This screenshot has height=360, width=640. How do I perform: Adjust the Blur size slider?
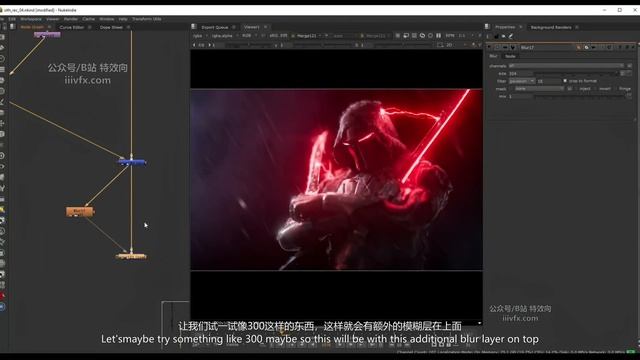[576, 73]
